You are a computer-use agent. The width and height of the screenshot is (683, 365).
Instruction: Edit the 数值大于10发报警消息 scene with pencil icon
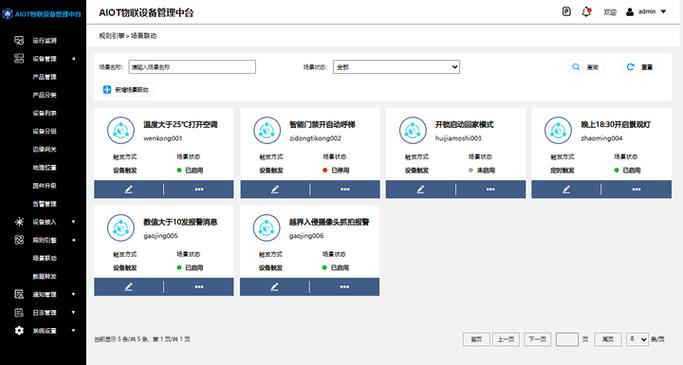click(x=129, y=287)
